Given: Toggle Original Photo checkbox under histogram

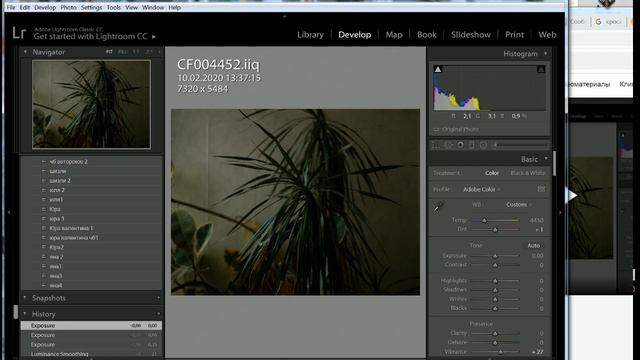Looking at the screenshot, I should (x=436, y=129).
